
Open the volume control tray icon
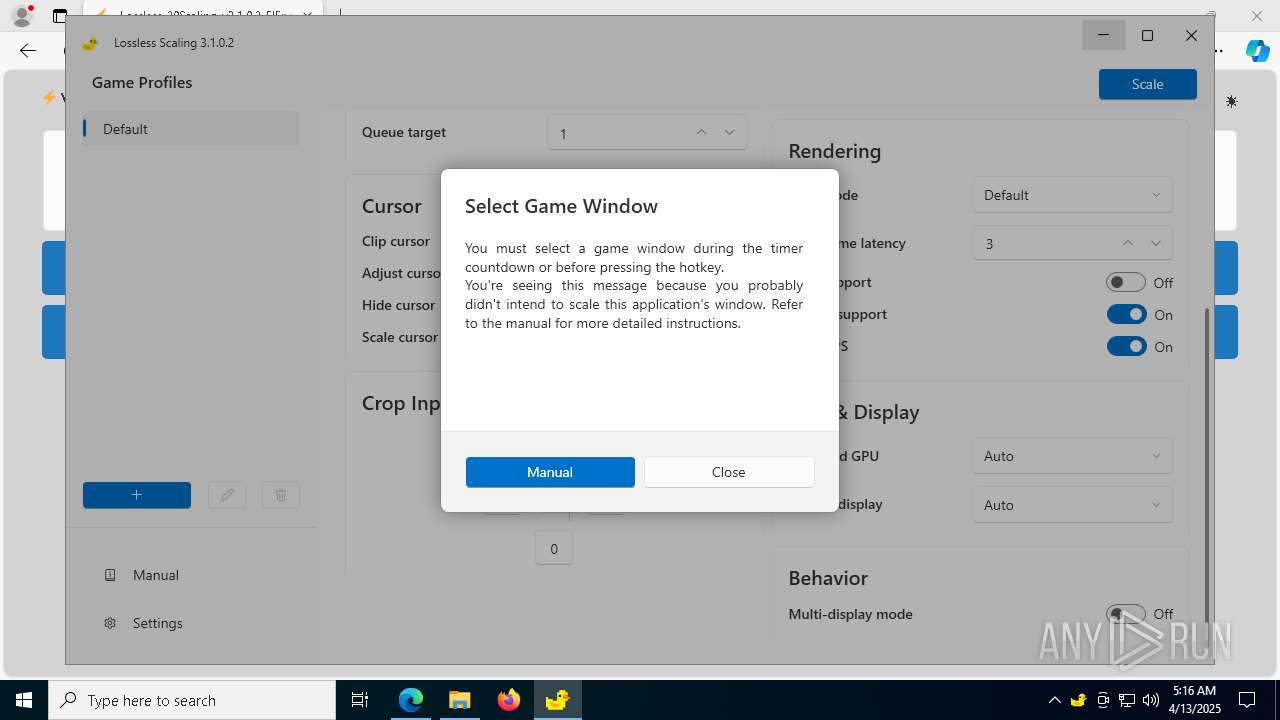1151,700
